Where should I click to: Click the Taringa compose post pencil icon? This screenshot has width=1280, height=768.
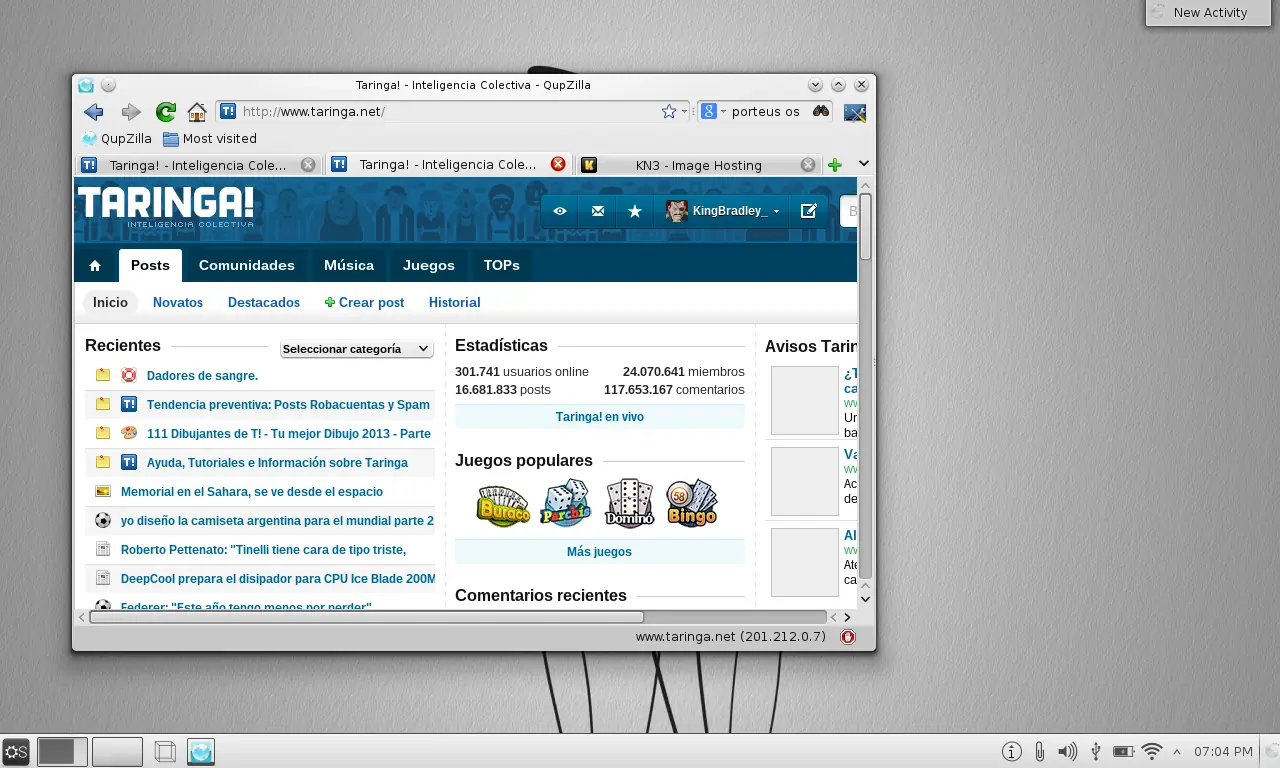(809, 211)
